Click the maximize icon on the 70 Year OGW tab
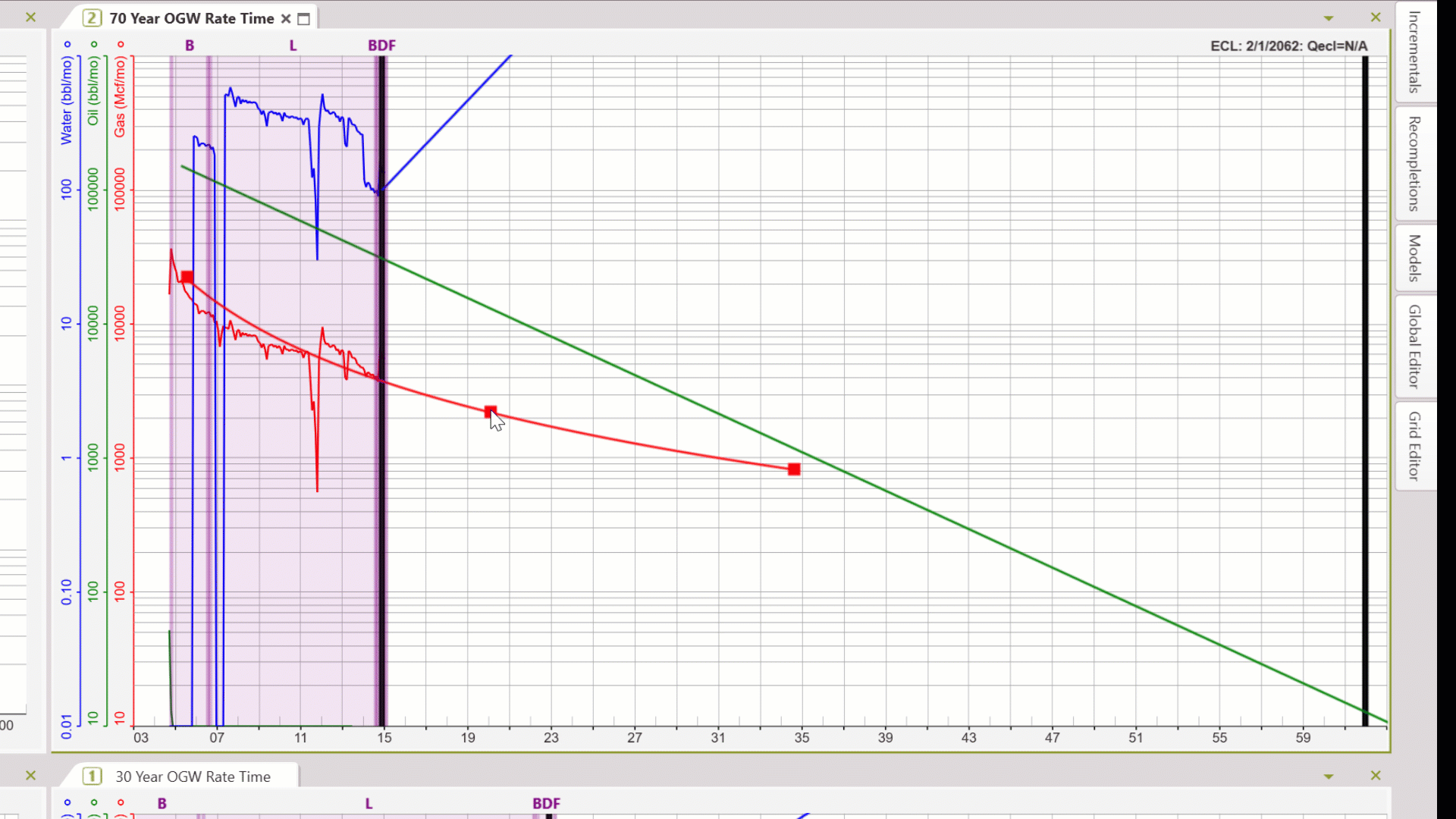The height and width of the screenshot is (819, 1456). tap(304, 19)
